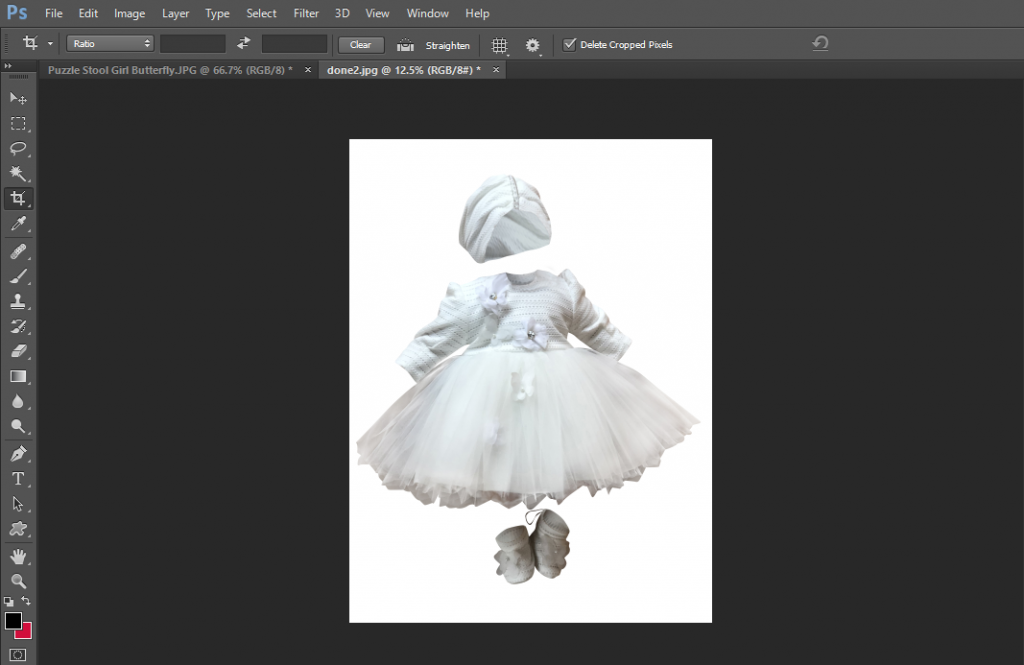
Task: Grab the Zoom tool
Action: (x=18, y=581)
